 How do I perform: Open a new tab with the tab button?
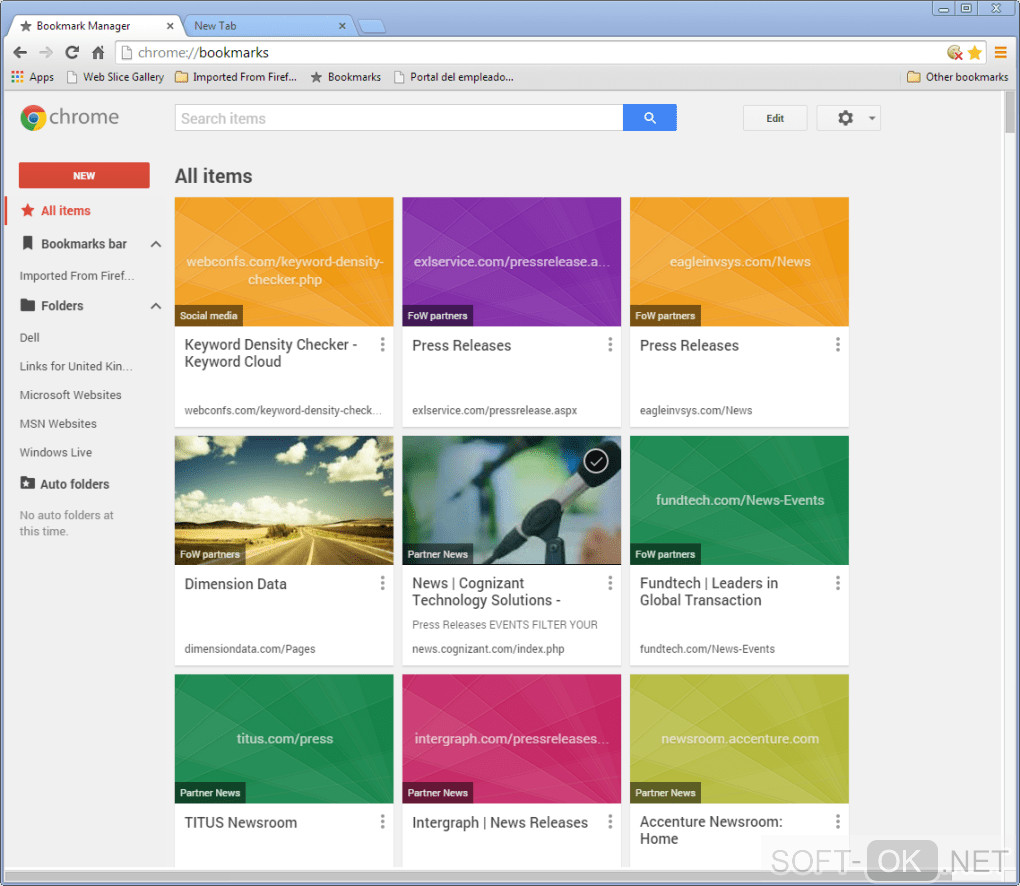coord(372,27)
